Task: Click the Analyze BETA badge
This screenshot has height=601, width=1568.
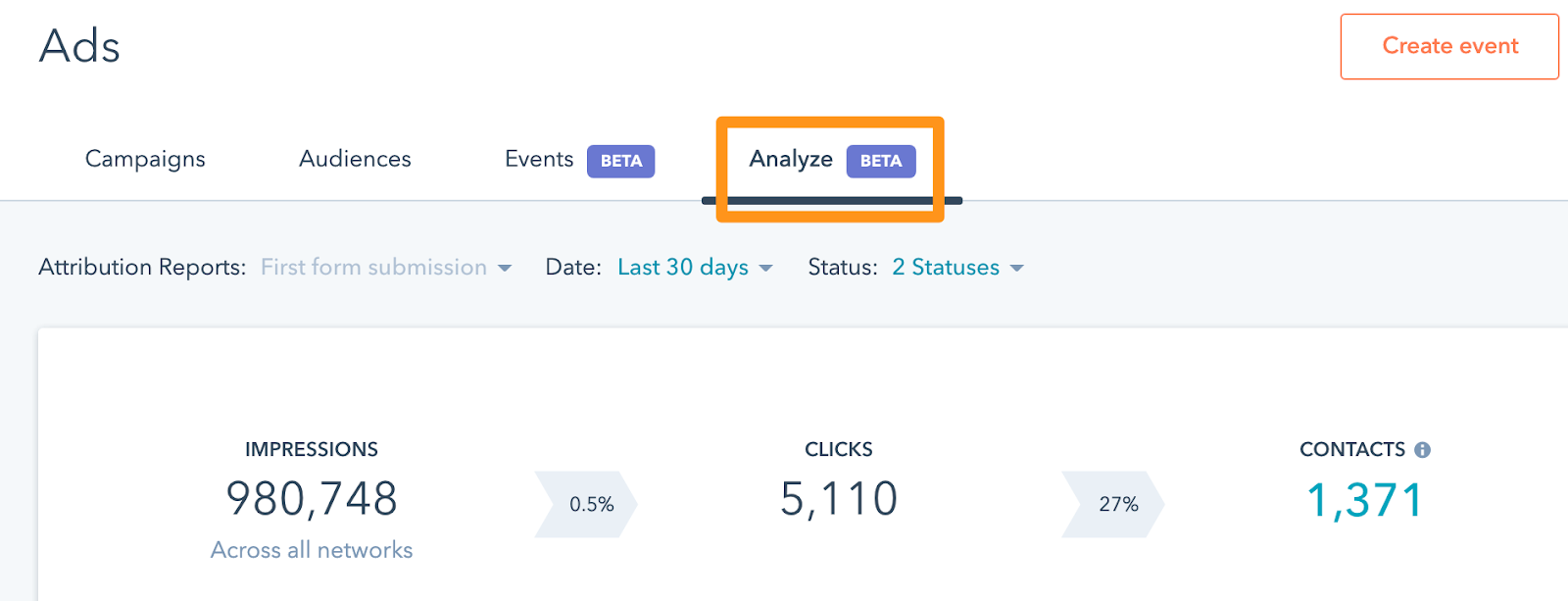Action: (x=880, y=161)
